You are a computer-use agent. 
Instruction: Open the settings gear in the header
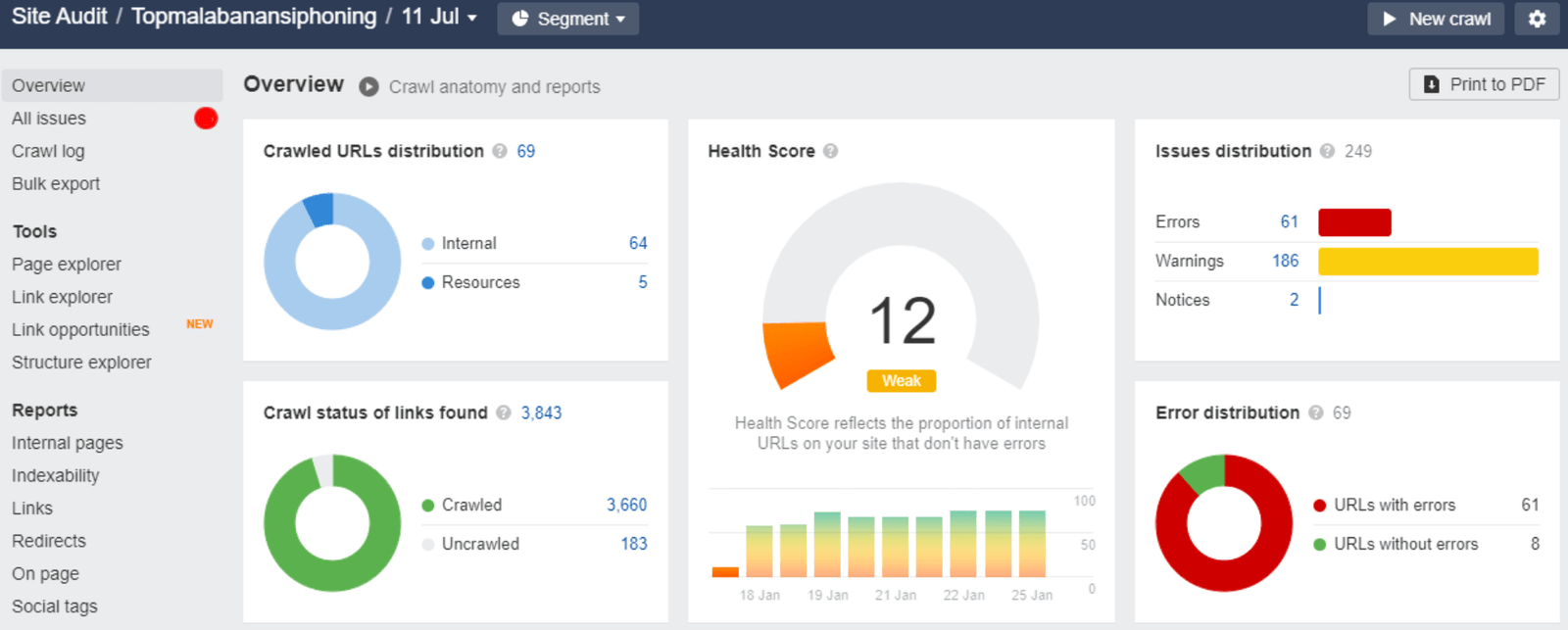[1537, 19]
